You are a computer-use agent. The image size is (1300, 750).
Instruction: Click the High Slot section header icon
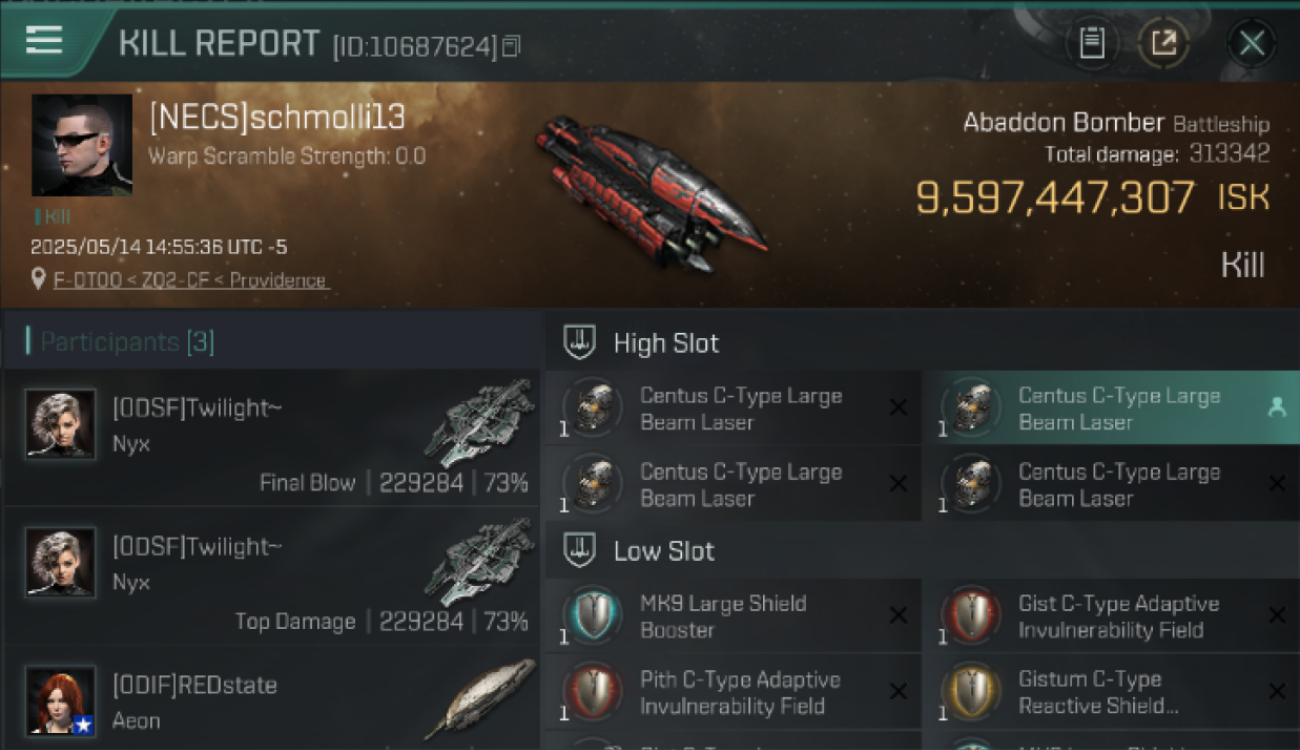click(580, 343)
